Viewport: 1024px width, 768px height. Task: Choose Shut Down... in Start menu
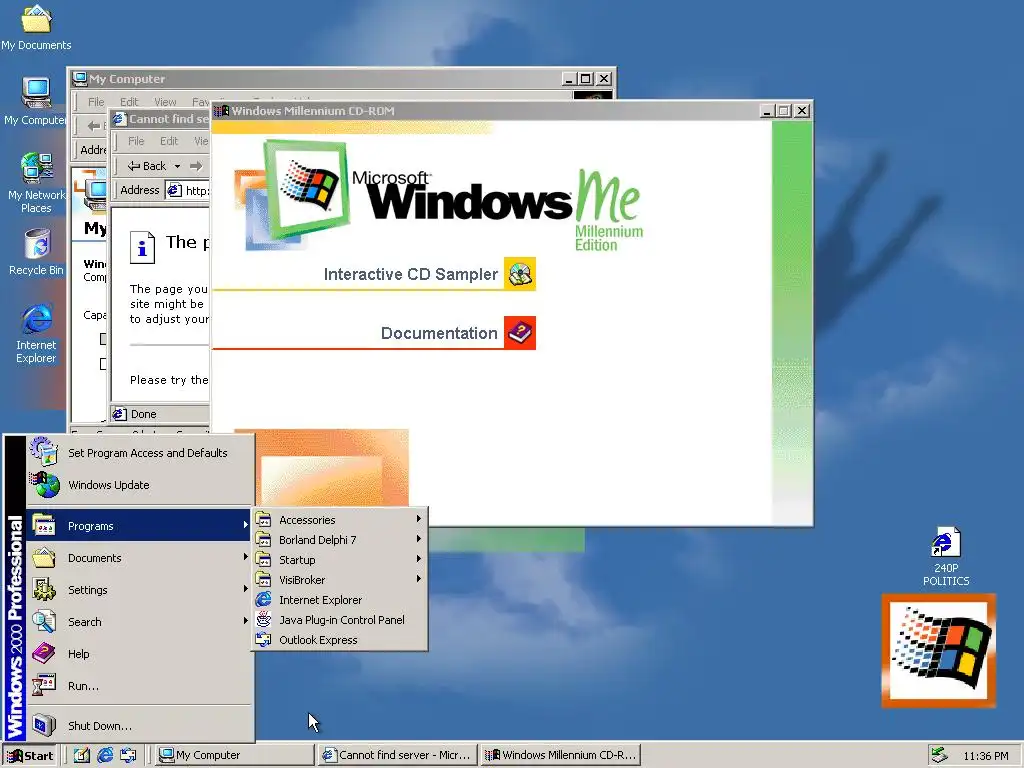(140, 726)
